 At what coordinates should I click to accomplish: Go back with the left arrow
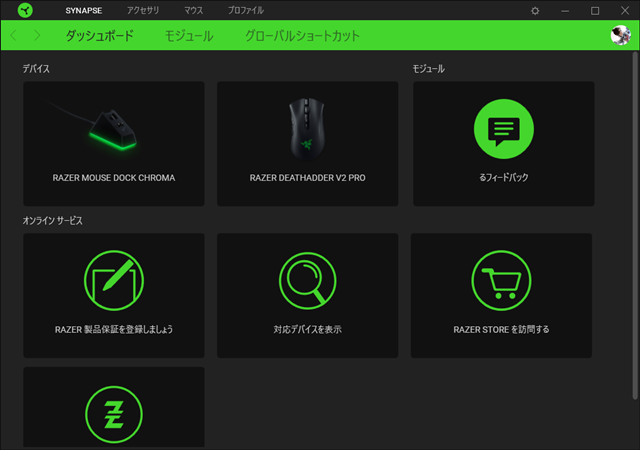[13, 36]
